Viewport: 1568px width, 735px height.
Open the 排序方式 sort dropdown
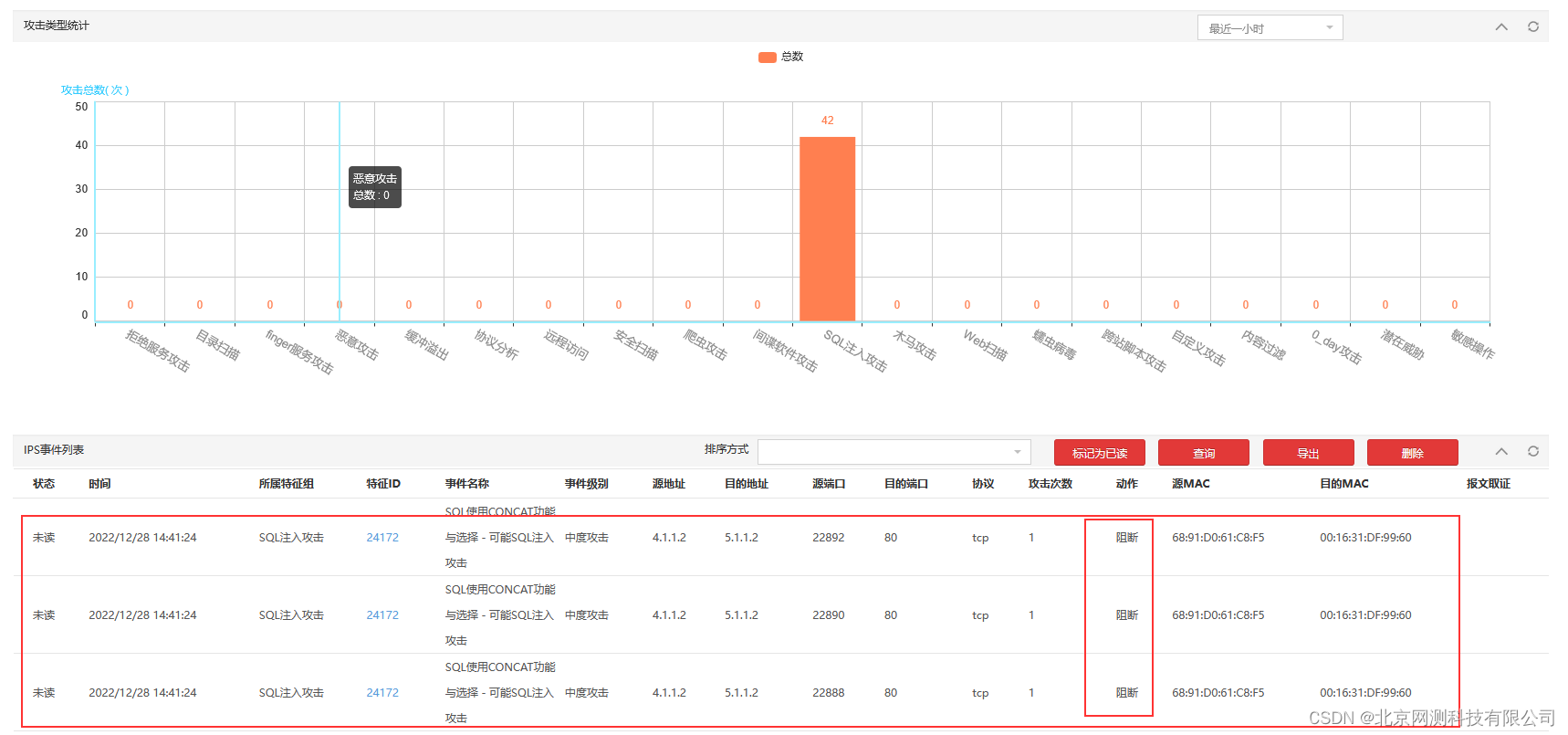(894, 452)
